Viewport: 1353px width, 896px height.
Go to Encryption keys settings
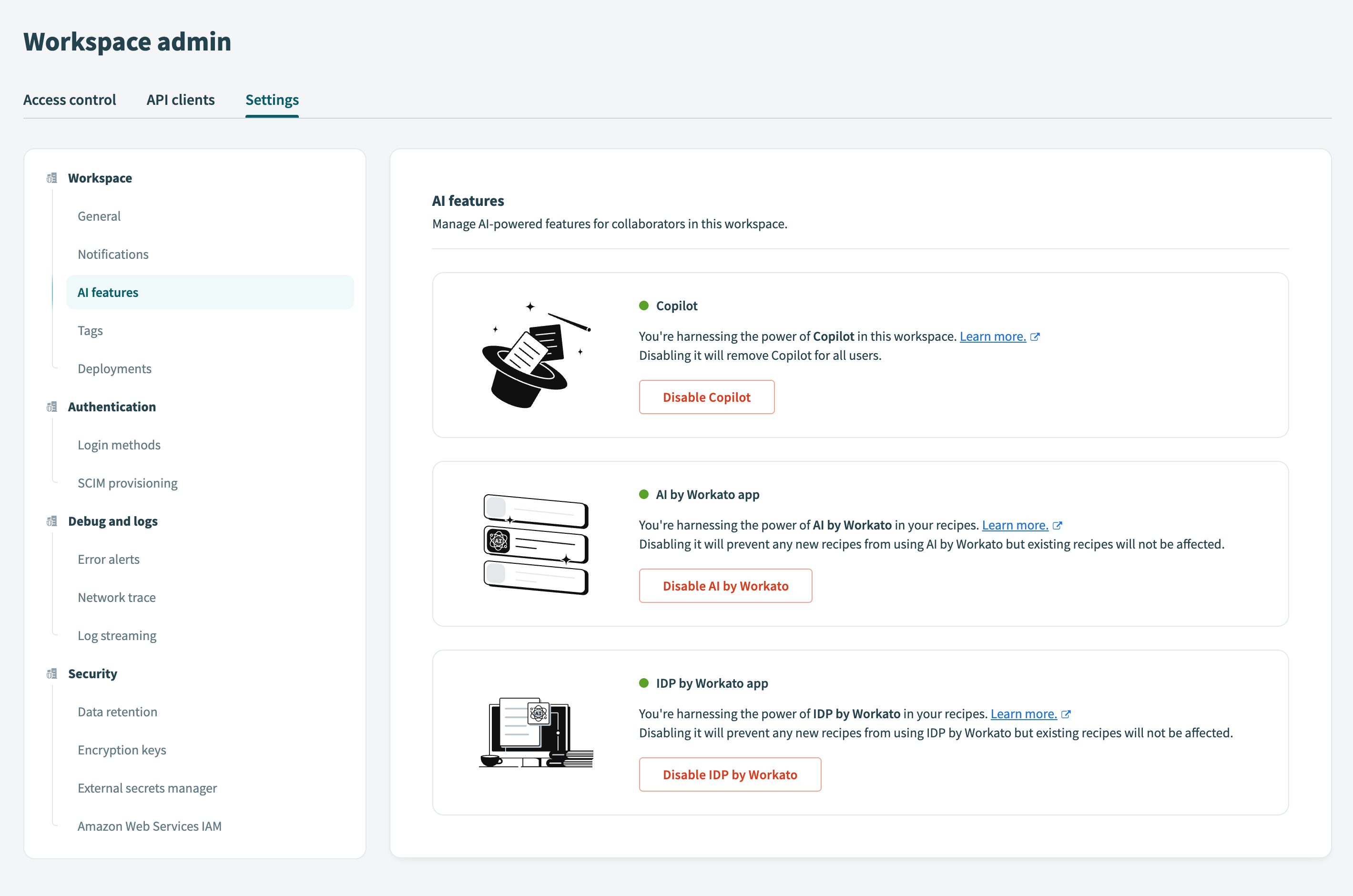click(x=122, y=750)
